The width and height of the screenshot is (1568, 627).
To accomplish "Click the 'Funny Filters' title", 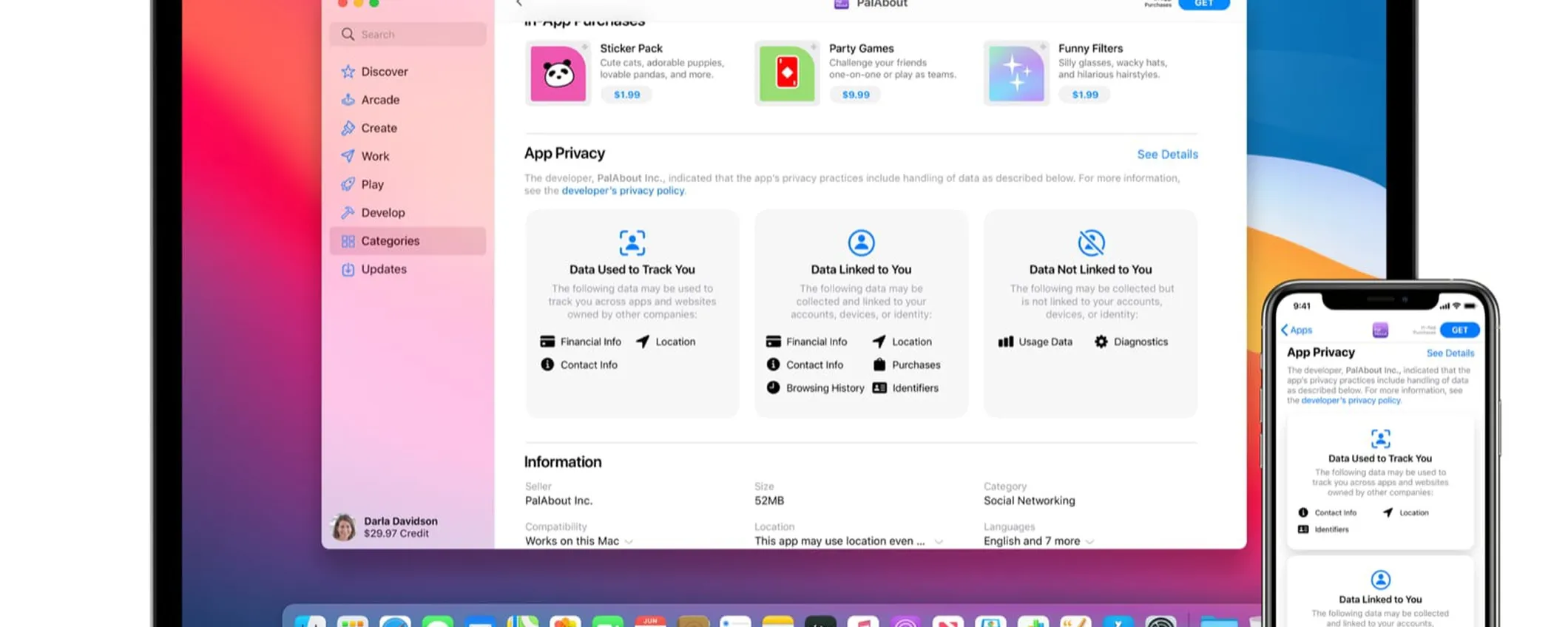I will 1090,48.
